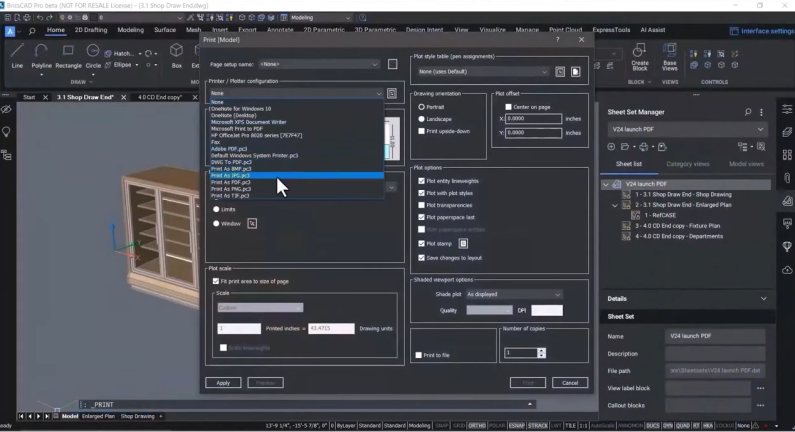Collapse the V24 launch PDF tree node
This screenshot has width=795, height=432.
point(606,185)
